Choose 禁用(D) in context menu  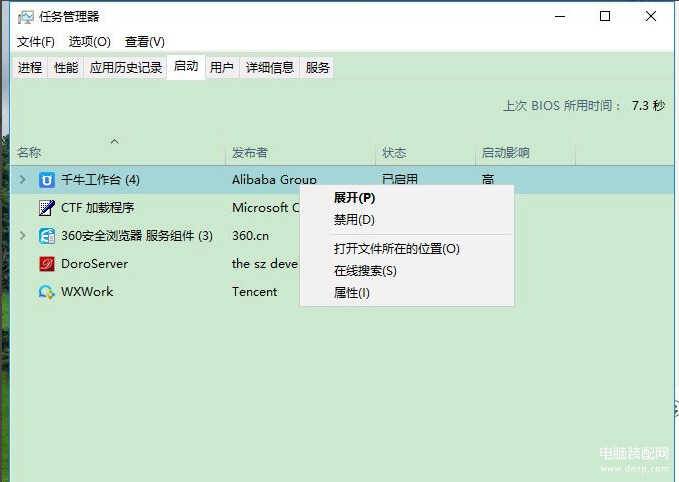pyautogui.click(x=407, y=220)
